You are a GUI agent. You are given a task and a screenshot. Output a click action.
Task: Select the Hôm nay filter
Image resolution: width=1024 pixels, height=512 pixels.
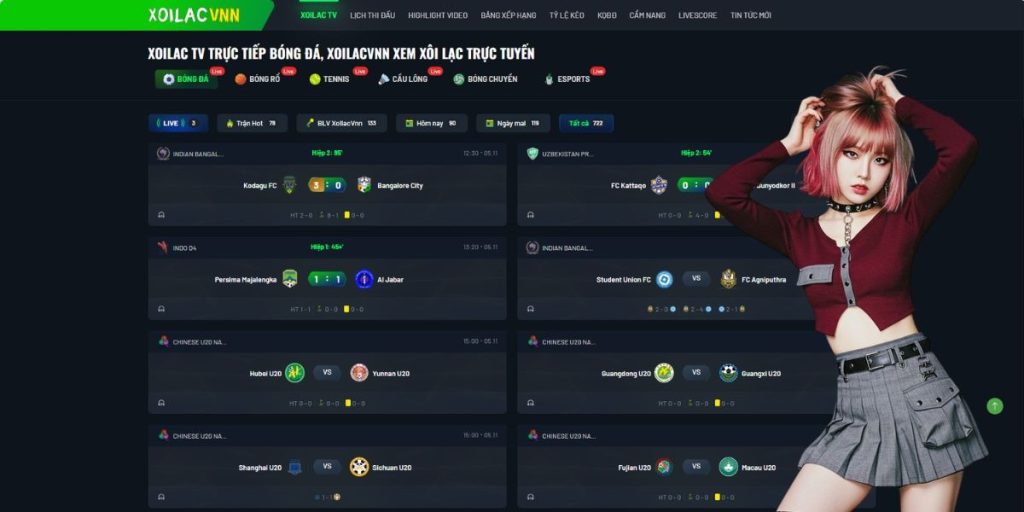click(432, 123)
